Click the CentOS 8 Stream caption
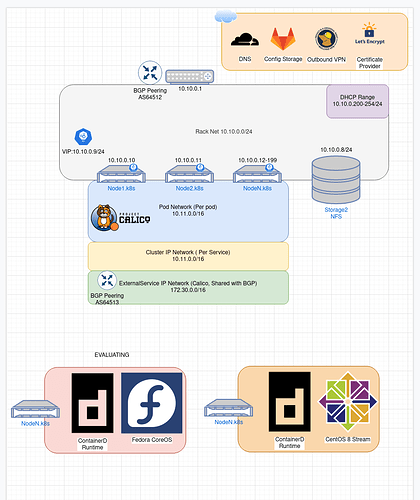 click(348, 439)
